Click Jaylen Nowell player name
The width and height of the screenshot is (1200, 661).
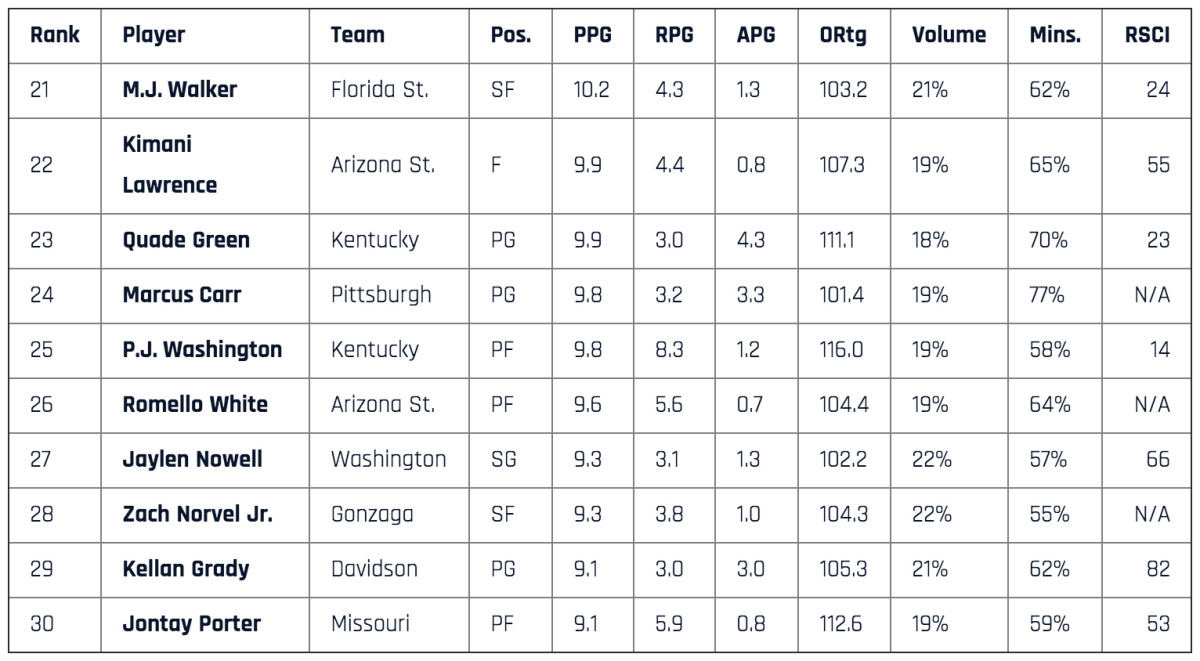tap(192, 460)
